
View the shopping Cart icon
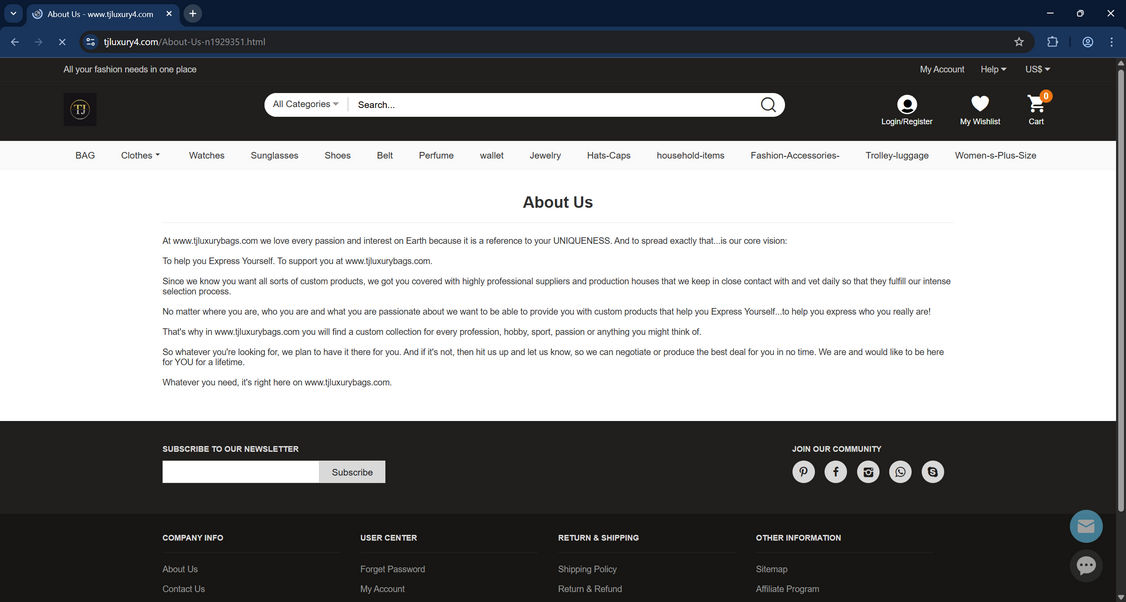click(1035, 103)
